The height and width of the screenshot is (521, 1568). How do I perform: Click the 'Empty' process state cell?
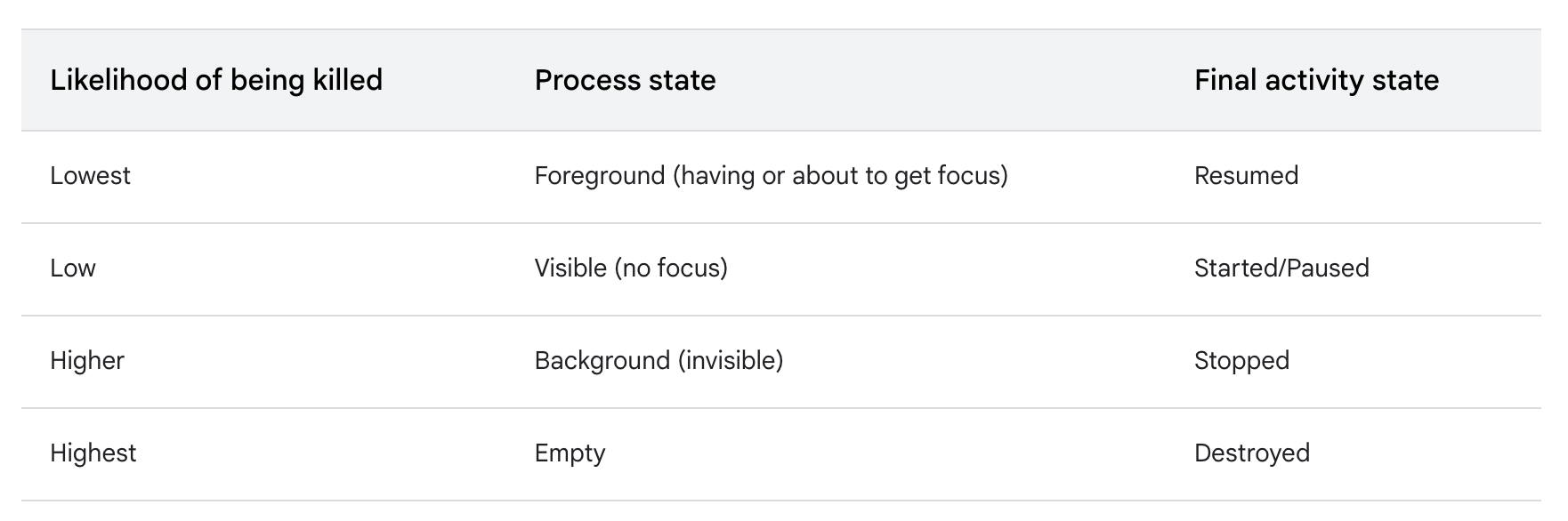tap(570, 453)
